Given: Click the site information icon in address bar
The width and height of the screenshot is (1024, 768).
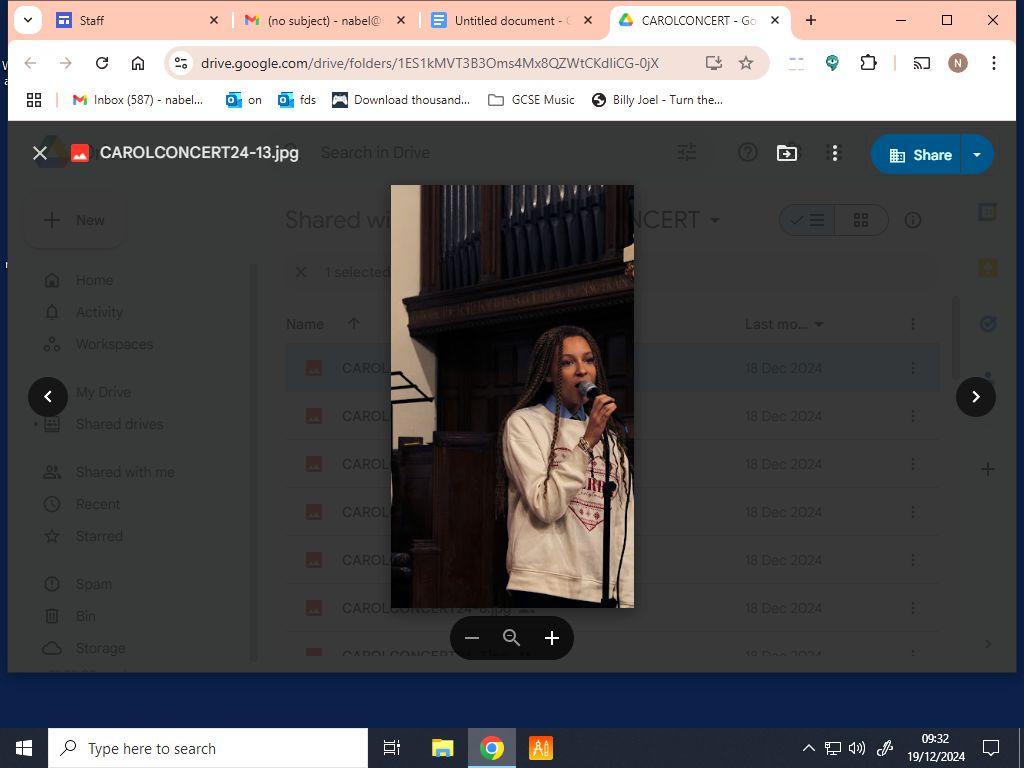Looking at the screenshot, I should (180, 63).
